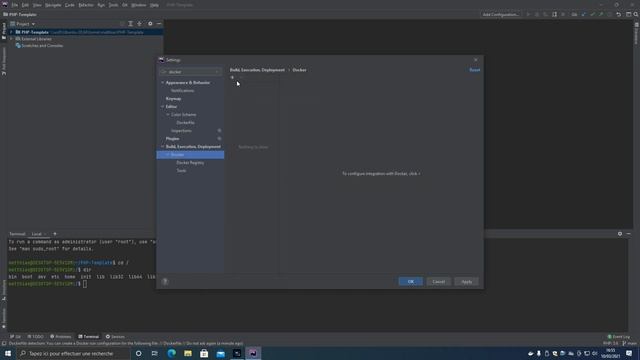Click Apply in Settings dialog

467,282
